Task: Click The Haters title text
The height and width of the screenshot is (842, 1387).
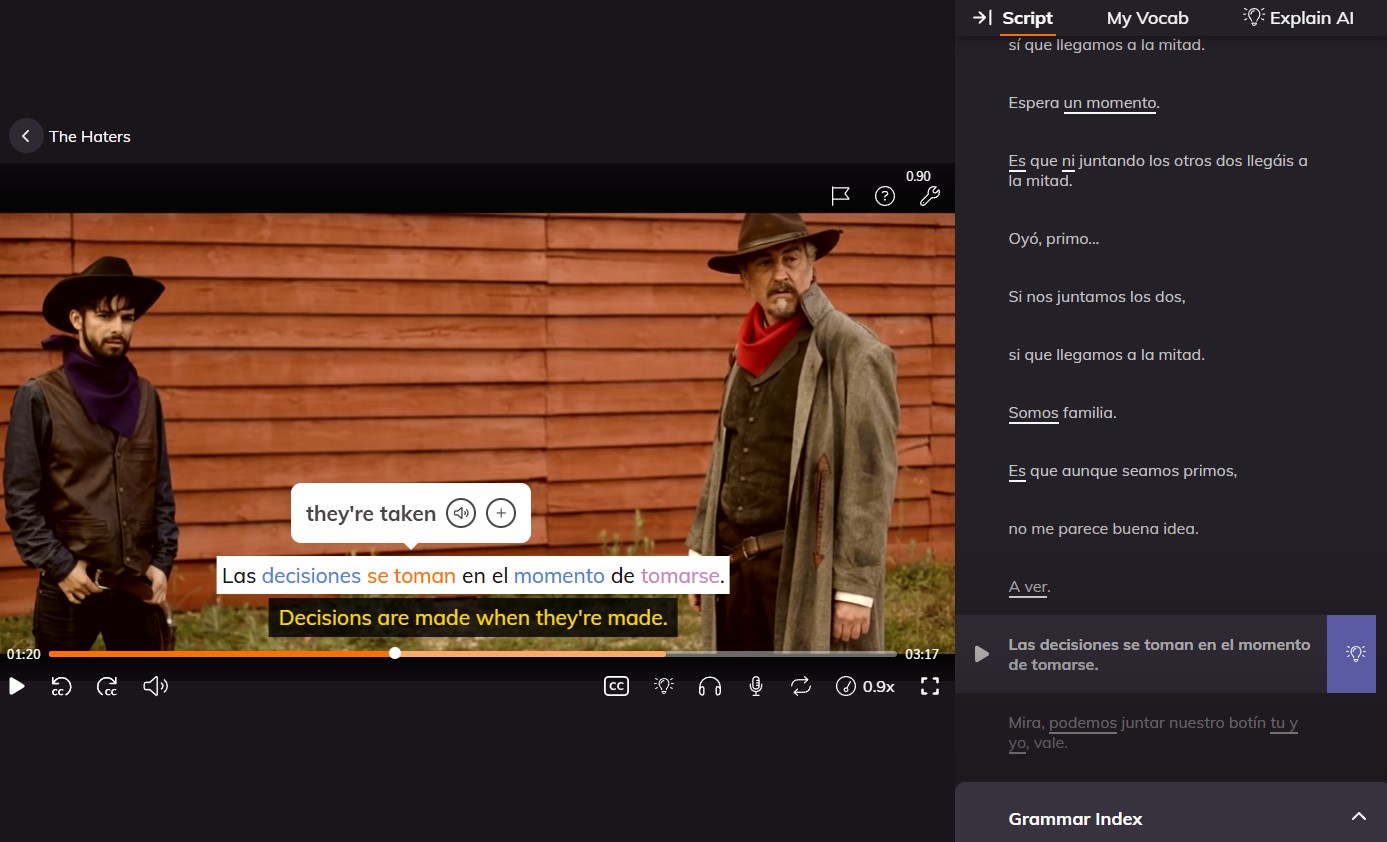Action: pyautogui.click(x=90, y=136)
